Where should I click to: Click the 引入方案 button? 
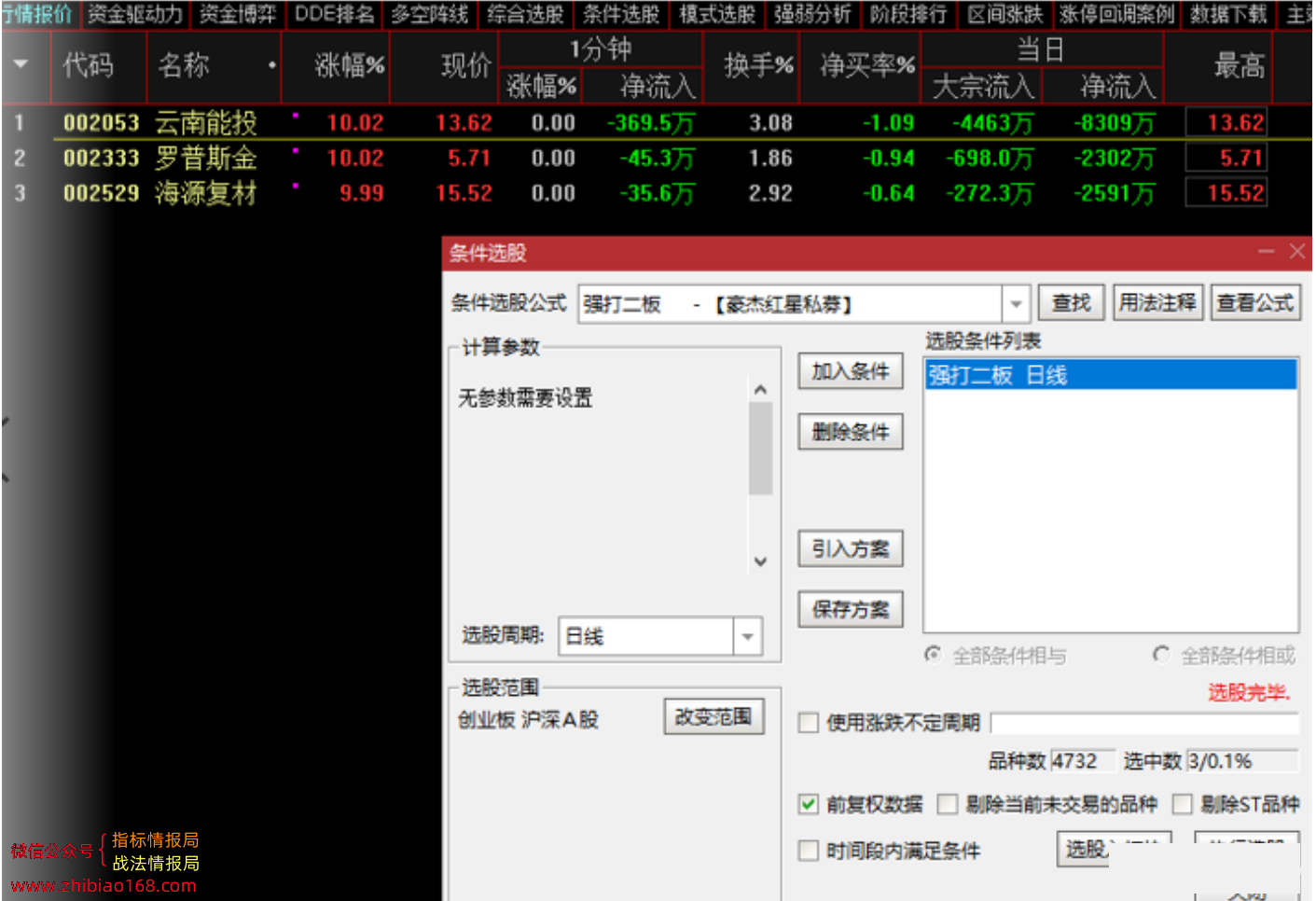pyautogui.click(x=851, y=549)
